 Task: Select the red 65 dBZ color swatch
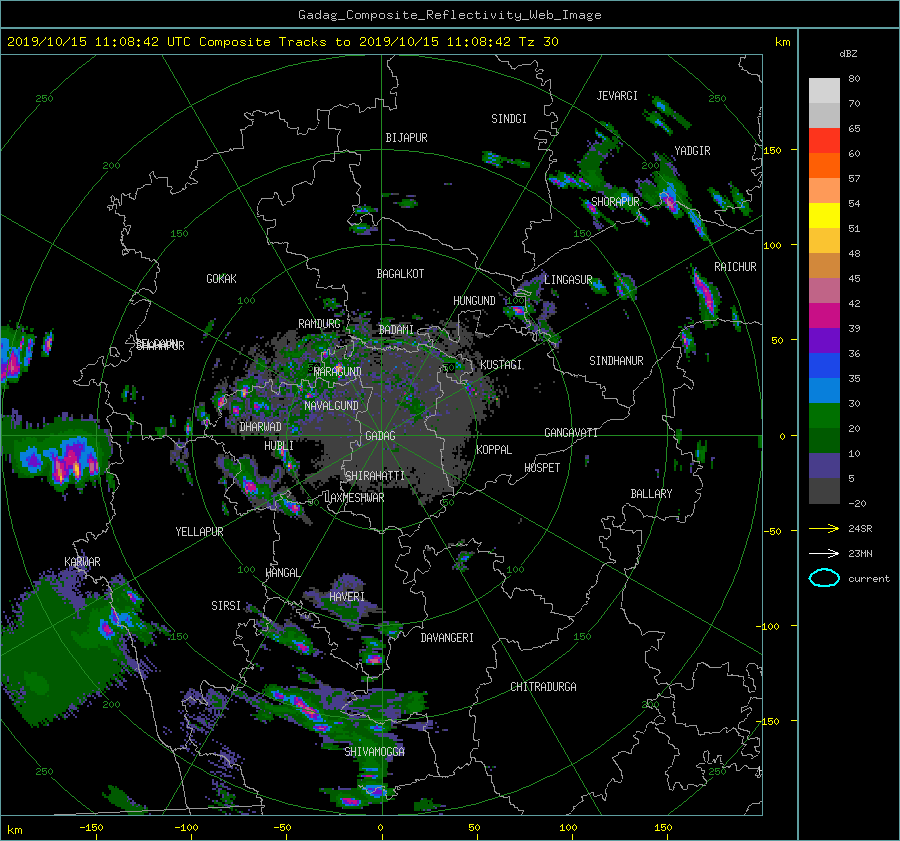coord(824,140)
